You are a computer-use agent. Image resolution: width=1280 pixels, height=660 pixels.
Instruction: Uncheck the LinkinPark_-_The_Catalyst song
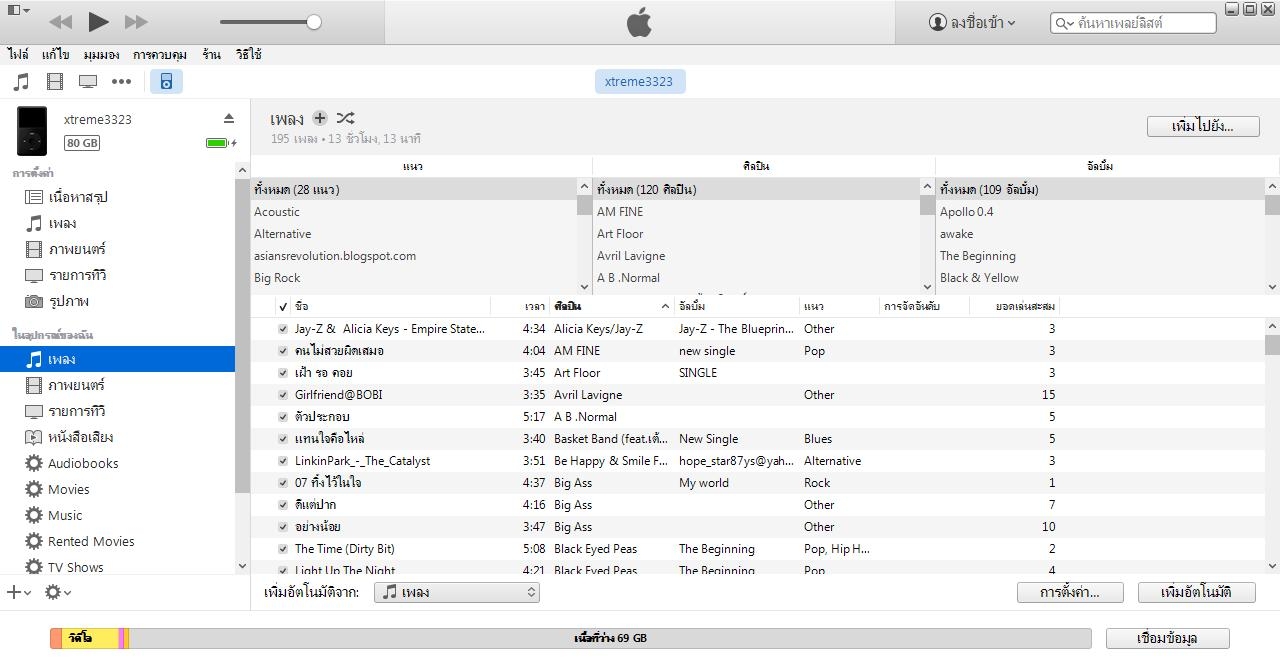(x=283, y=460)
